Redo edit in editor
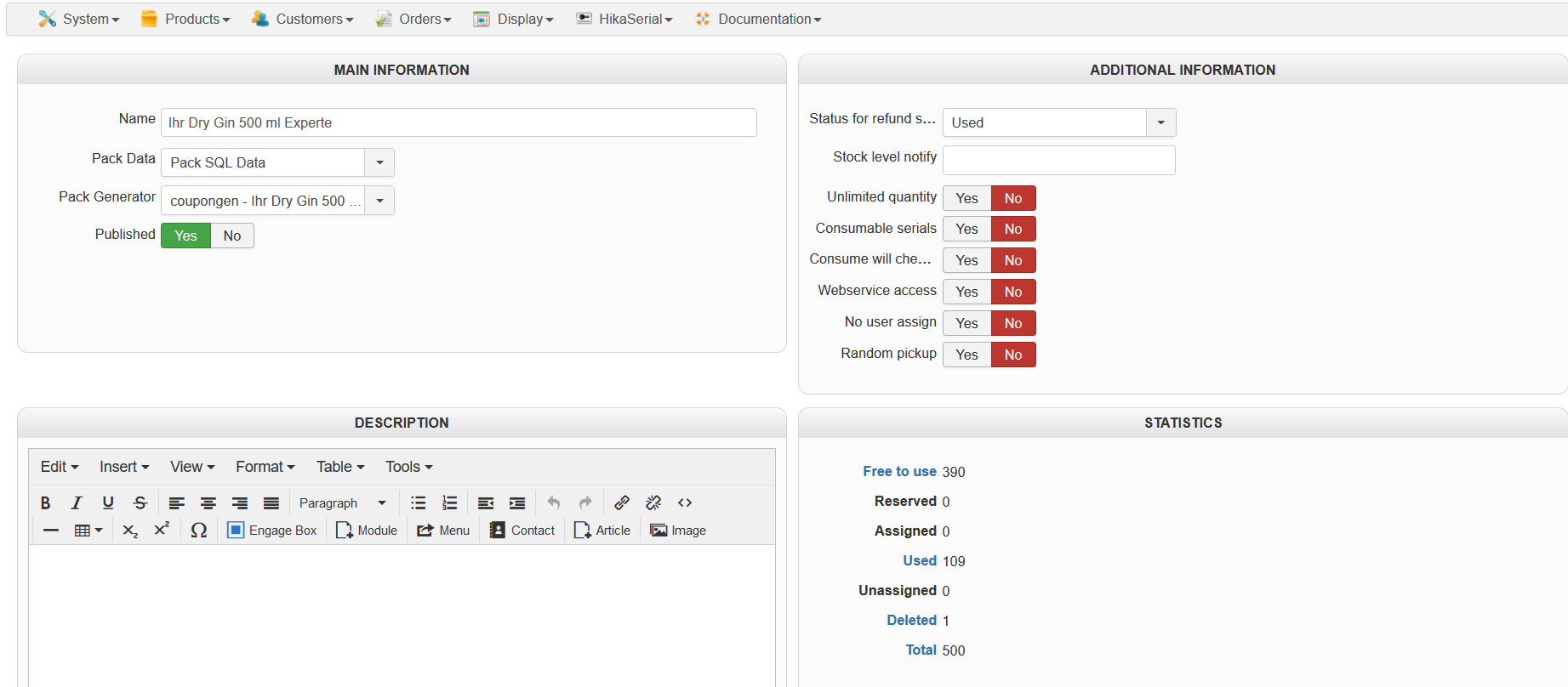 point(585,502)
